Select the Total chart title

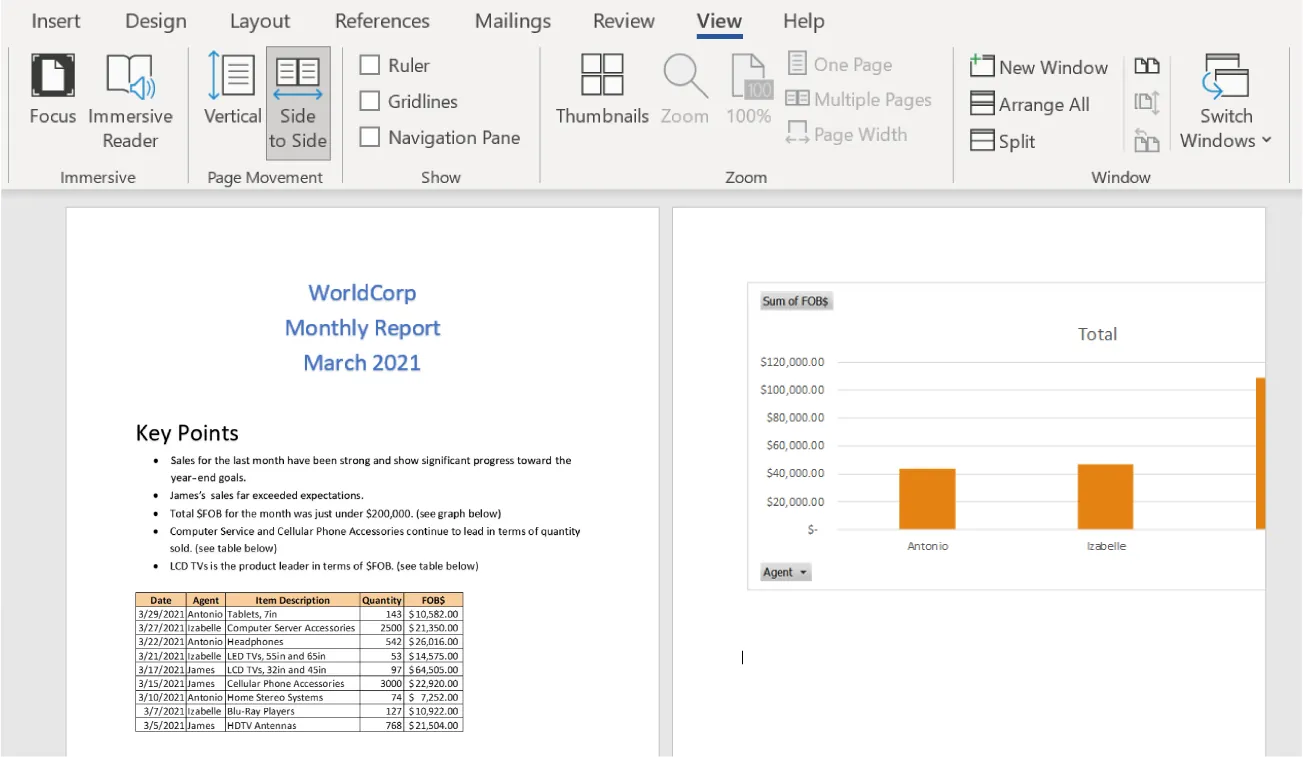pyautogui.click(x=1097, y=334)
